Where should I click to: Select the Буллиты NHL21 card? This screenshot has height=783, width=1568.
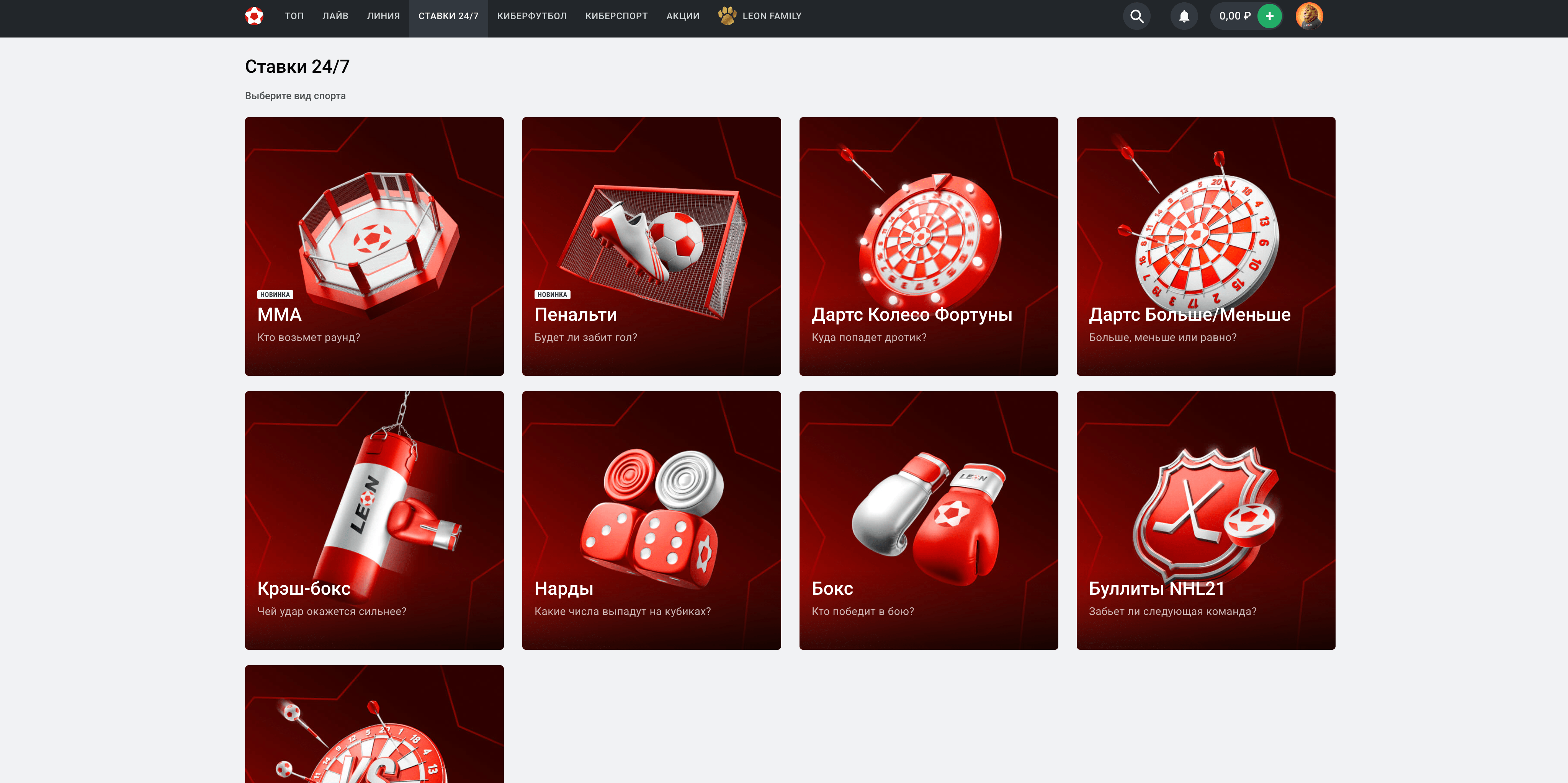[1205, 520]
